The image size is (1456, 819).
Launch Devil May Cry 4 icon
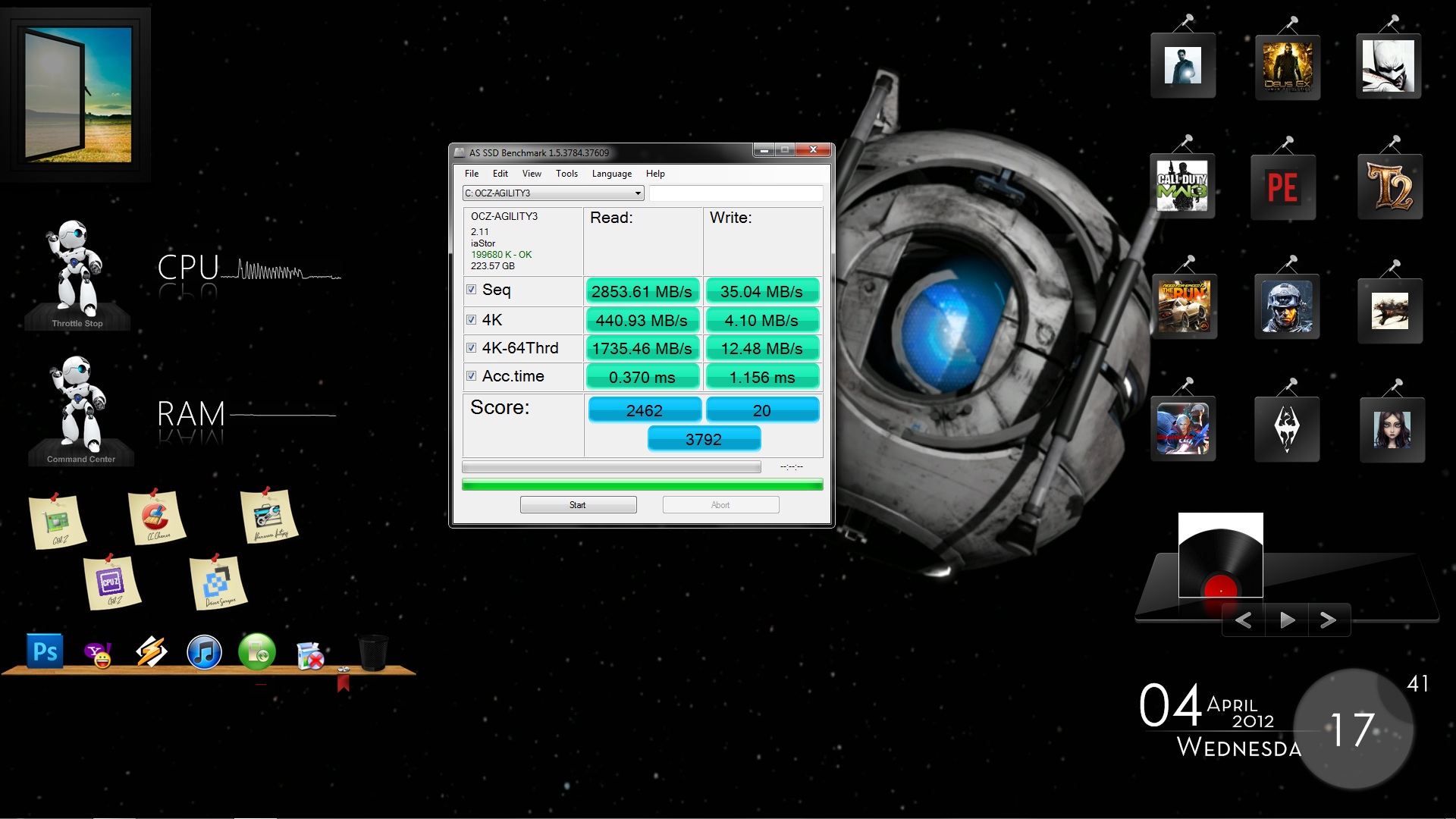click(1183, 428)
